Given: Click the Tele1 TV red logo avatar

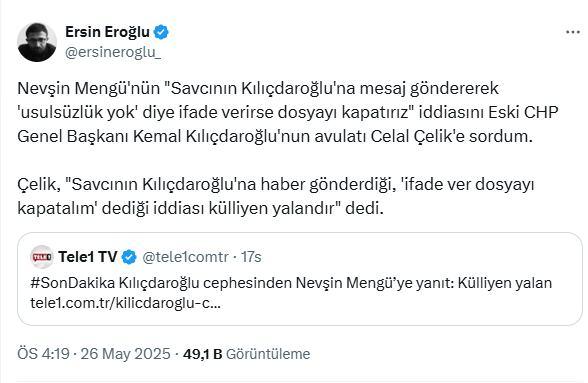Looking at the screenshot, I should coord(42,257).
